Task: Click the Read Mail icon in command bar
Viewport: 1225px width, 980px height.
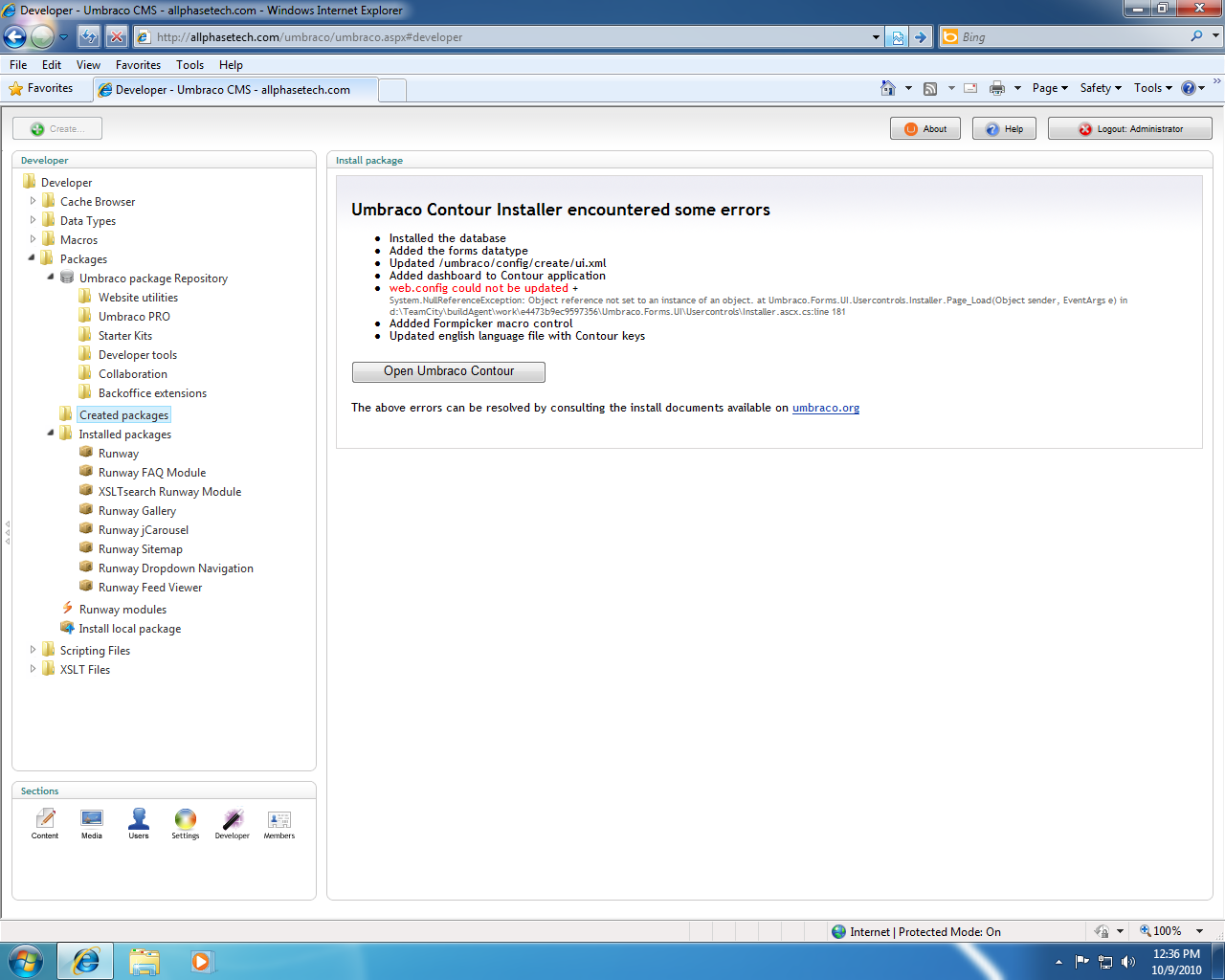Action: pos(970,88)
